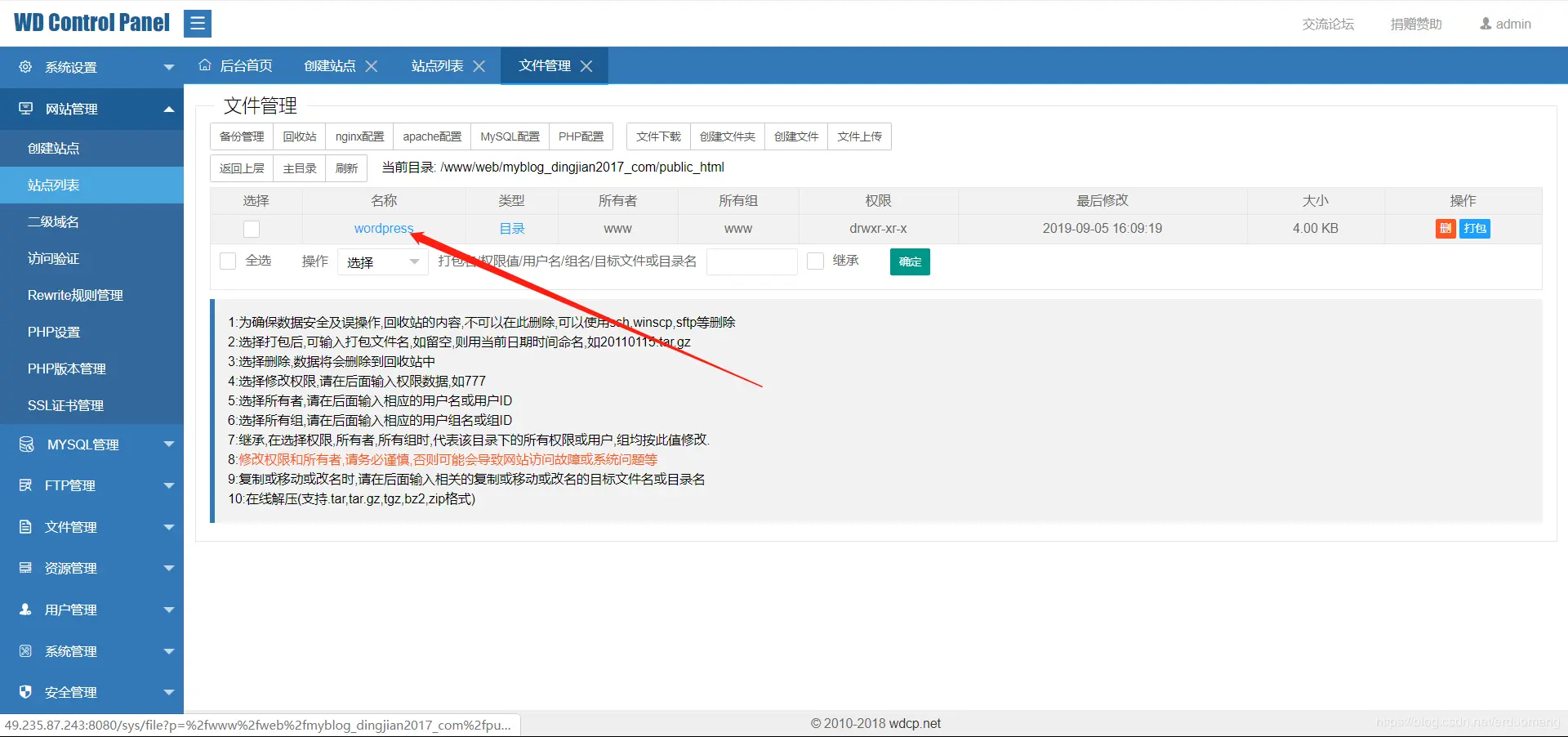Open the 捐赠赞助 link
Image resolution: width=1568 pixels, height=737 pixels.
[x=1416, y=24]
